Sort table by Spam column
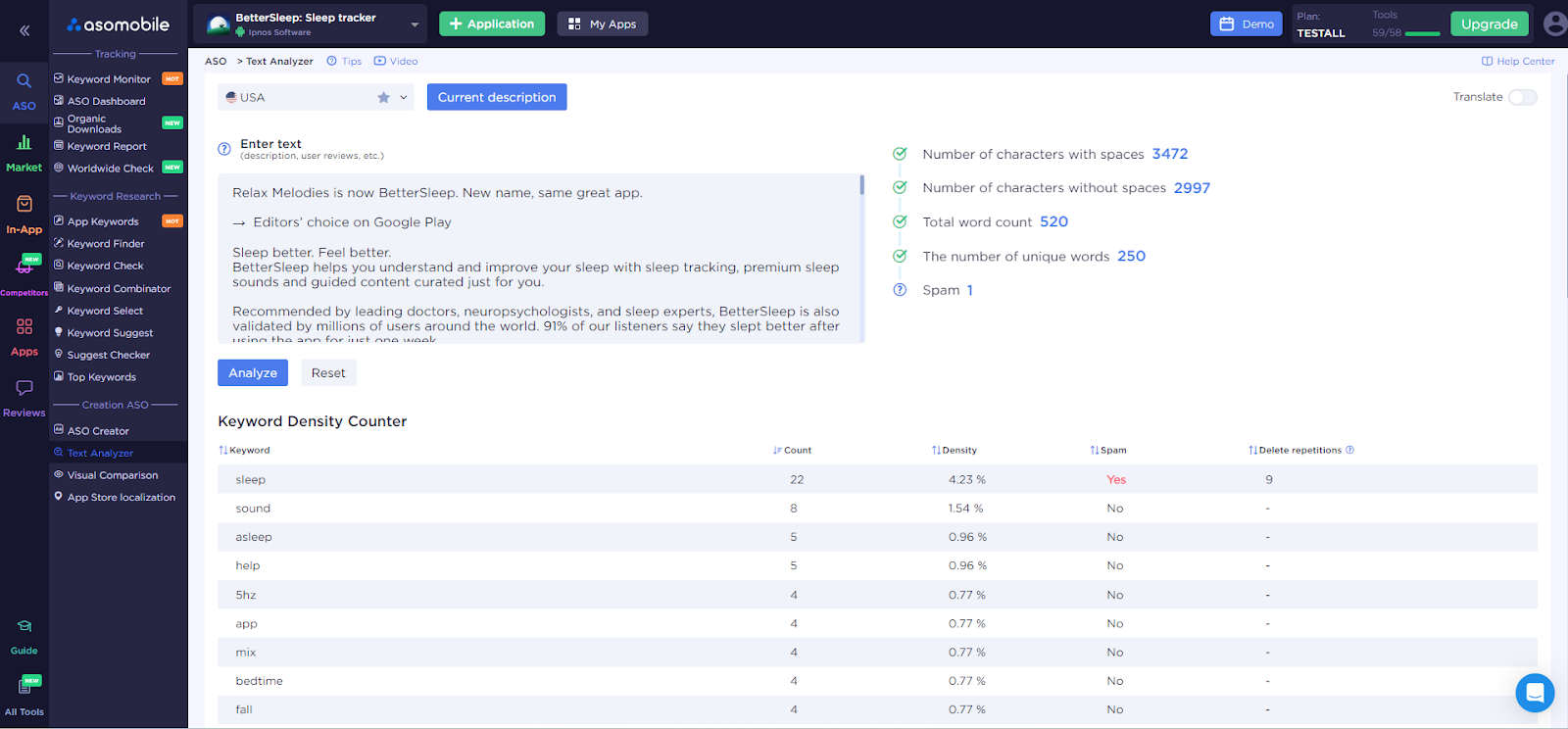The height and width of the screenshot is (729, 1568). coord(1108,451)
